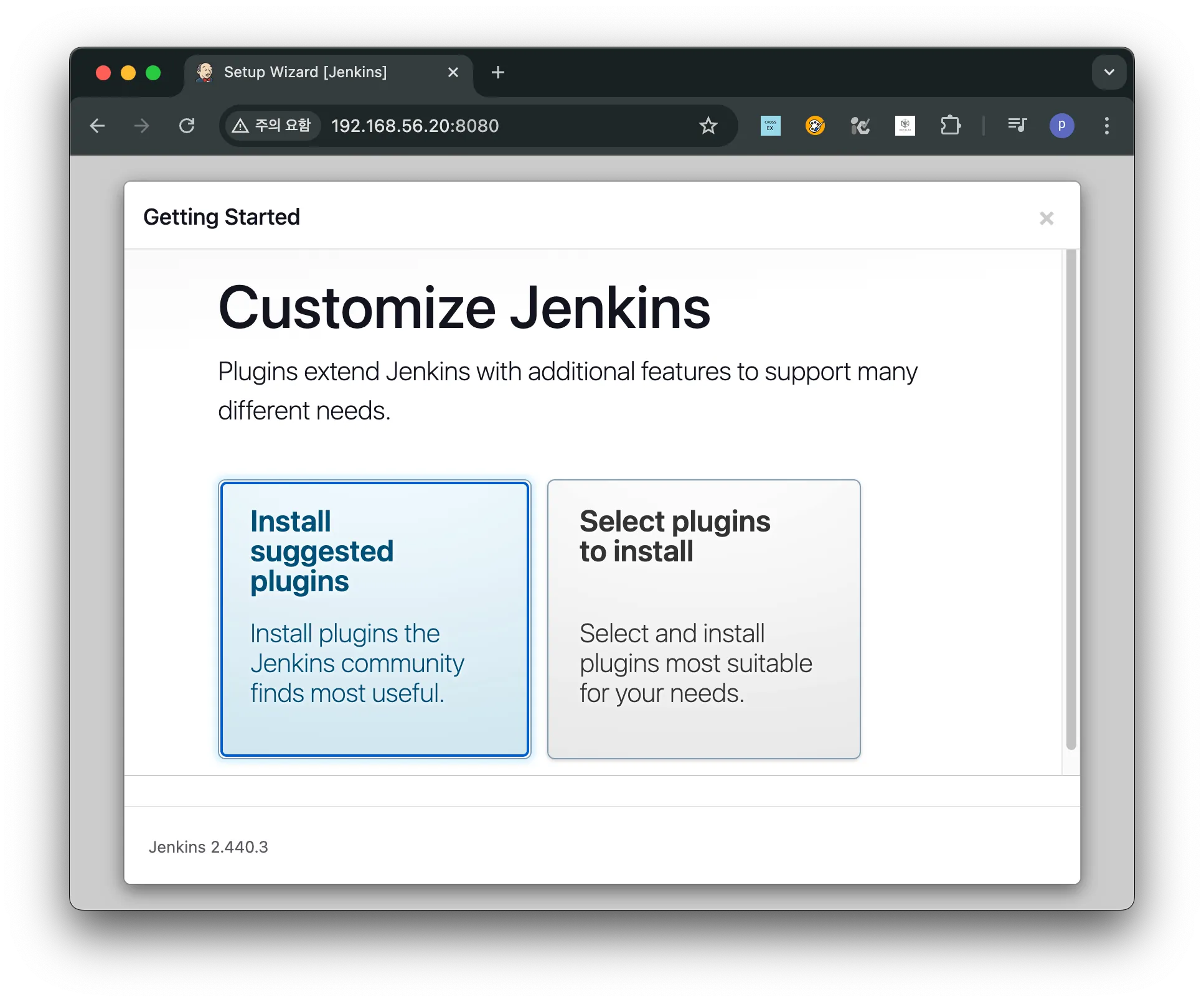
Task: Bookmark this page with the star
Action: tap(708, 126)
